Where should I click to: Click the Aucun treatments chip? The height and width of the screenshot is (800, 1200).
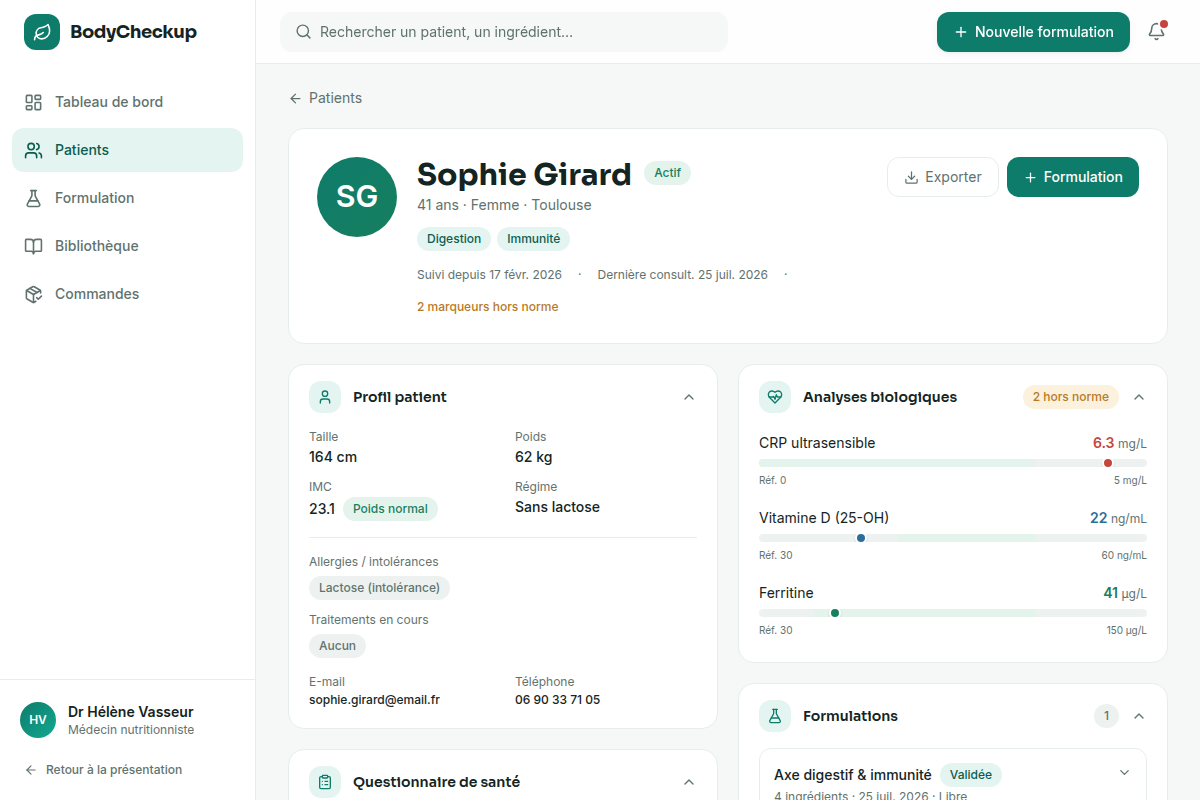337,646
